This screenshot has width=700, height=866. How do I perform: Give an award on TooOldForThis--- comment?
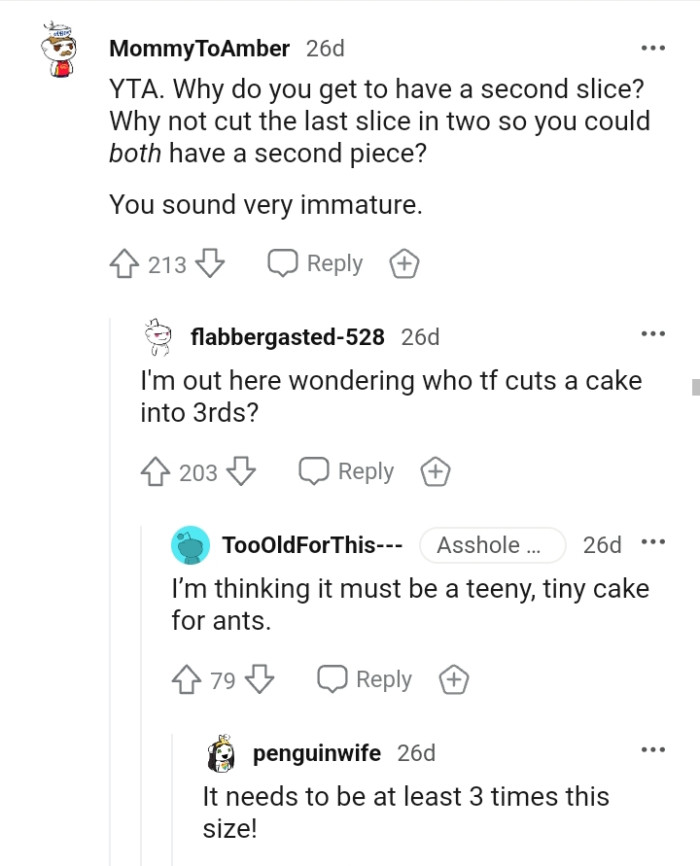coord(453,679)
